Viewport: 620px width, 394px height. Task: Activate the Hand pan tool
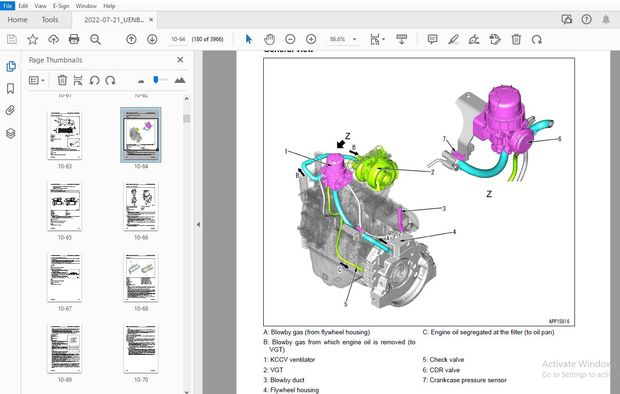coord(269,39)
